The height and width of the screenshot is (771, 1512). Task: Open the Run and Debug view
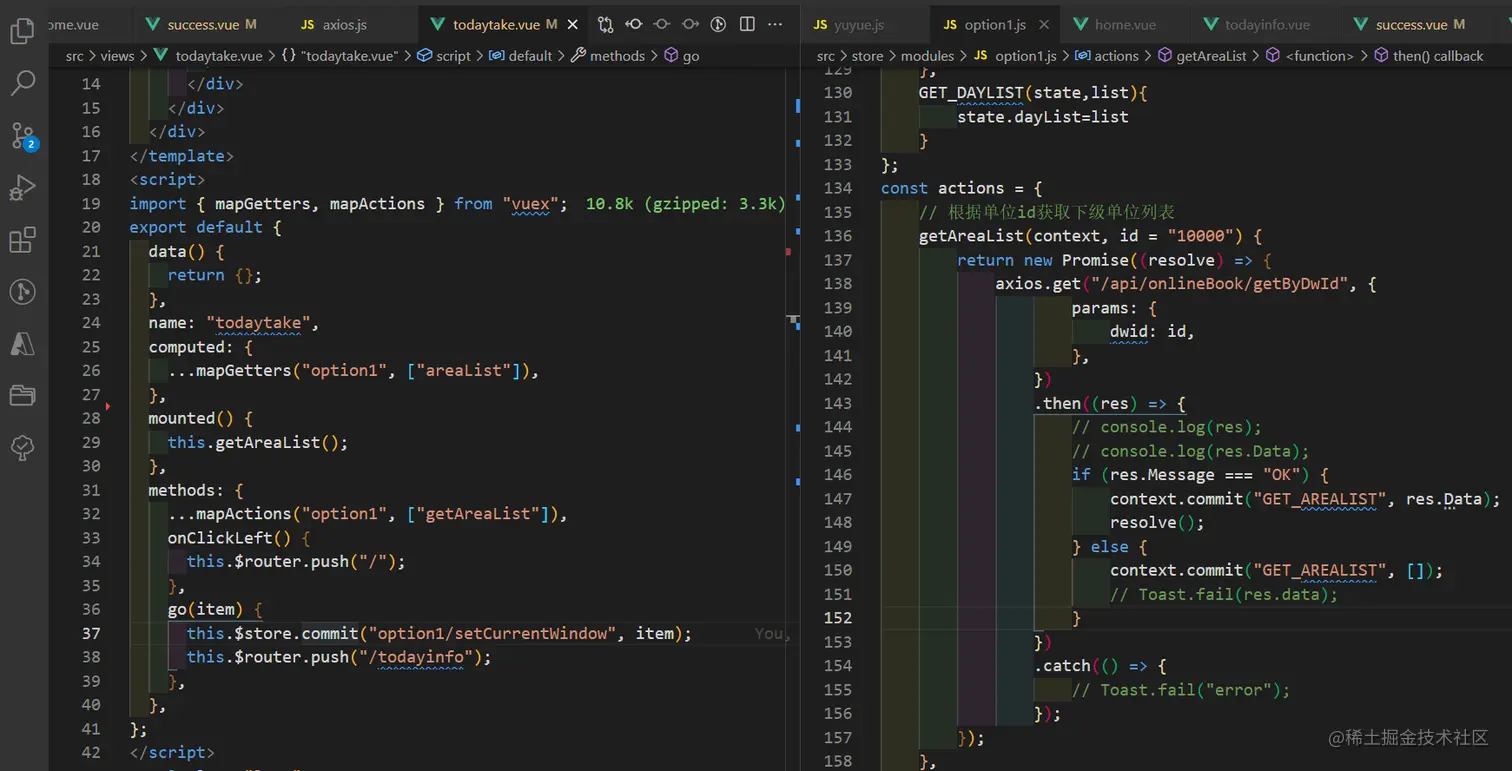click(x=22, y=188)
